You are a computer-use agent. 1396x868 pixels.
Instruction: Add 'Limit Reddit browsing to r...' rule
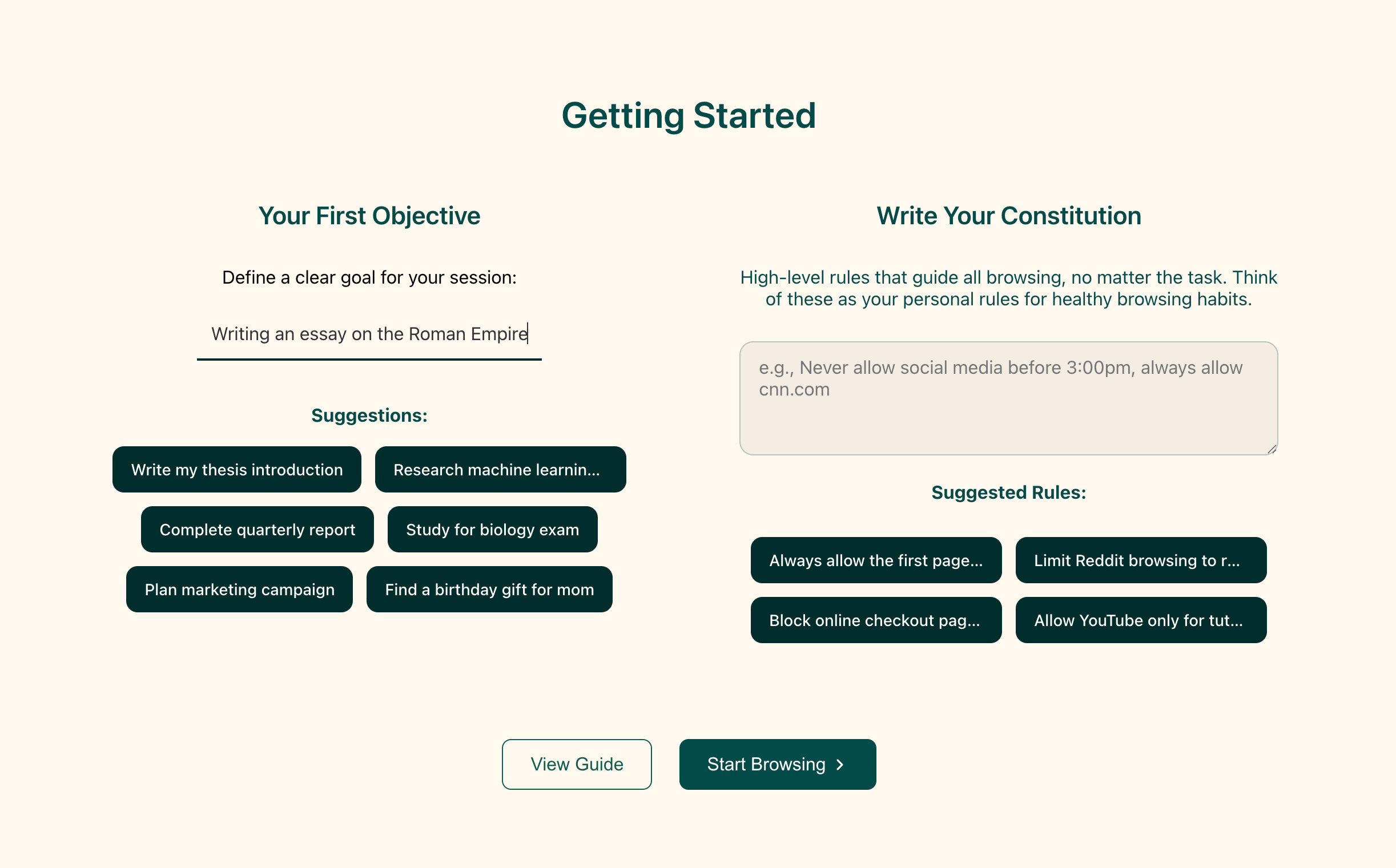1140,560
